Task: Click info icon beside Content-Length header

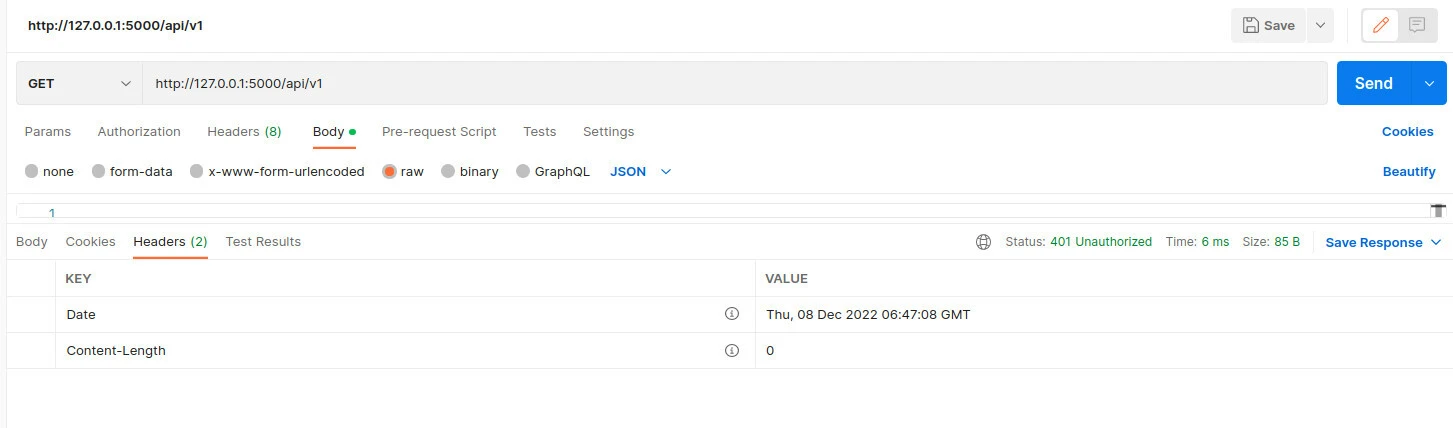Action: (731, 351)
